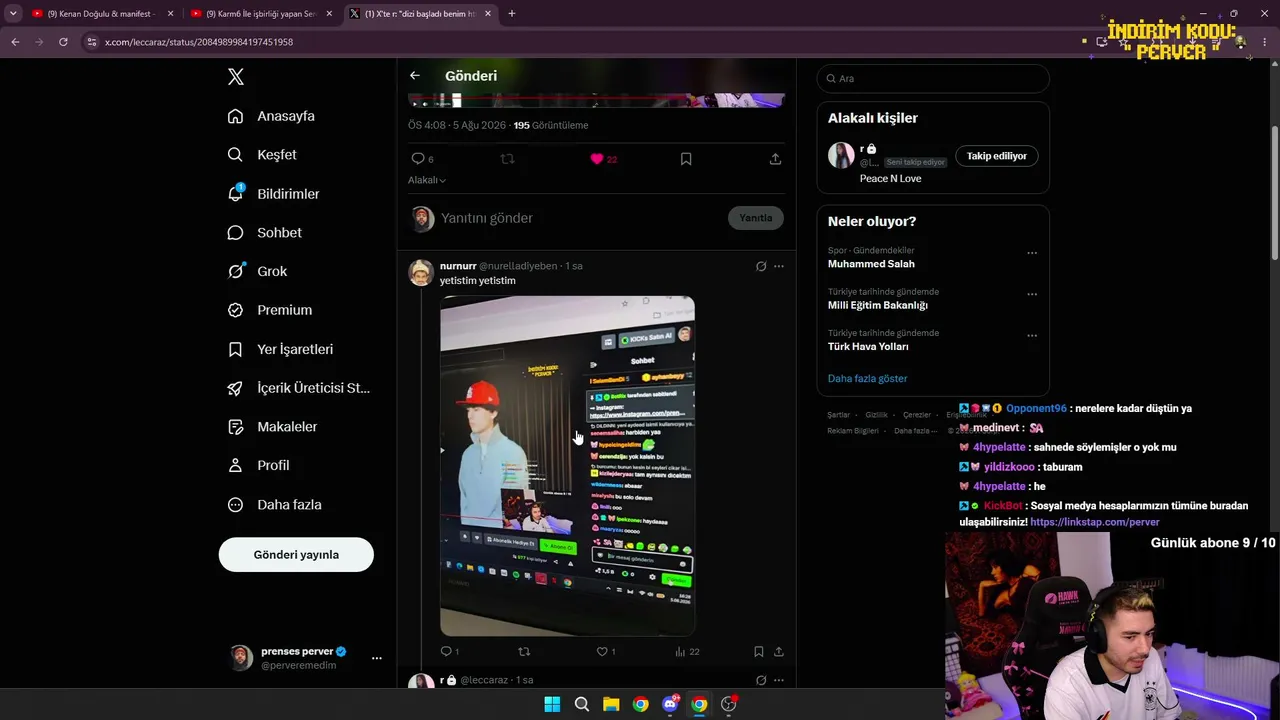The width and height of the screenshot is (1280, 720).
Task: Go back using the Gönderi arrow
Action: [x=415, y=76]
